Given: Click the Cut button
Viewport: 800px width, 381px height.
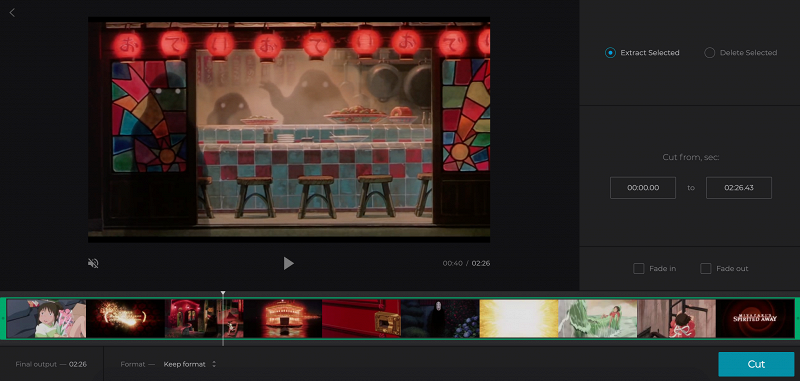Looking at the screenshot, I should pyautogui.click(x=756, y=364).
